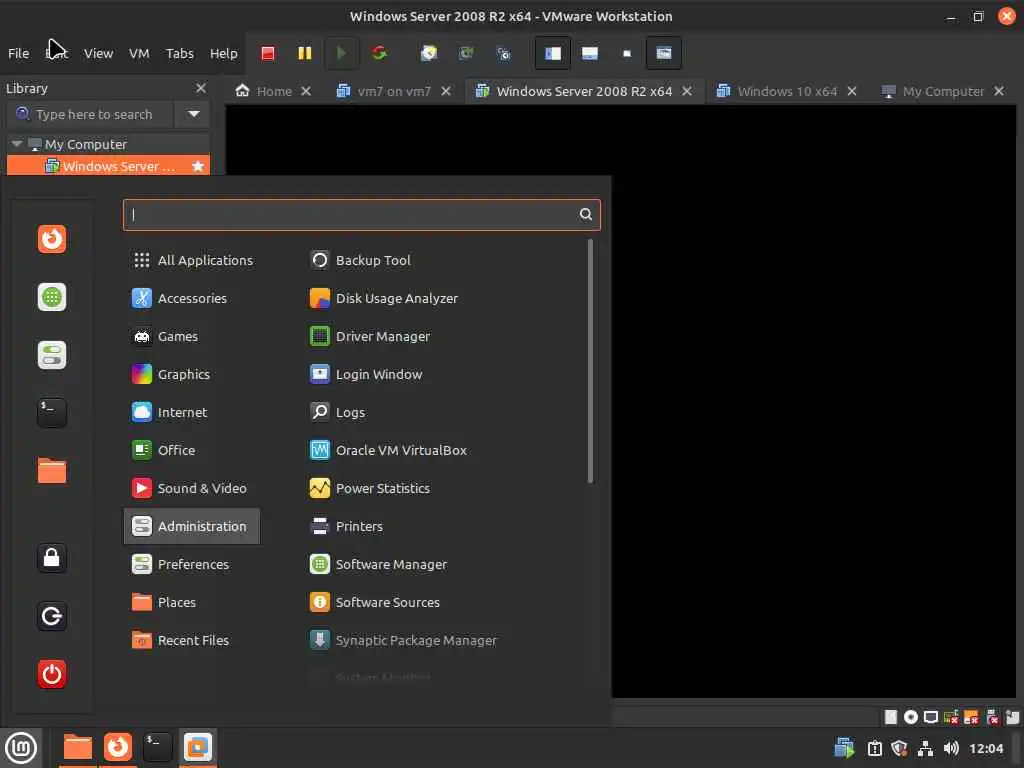Select the Places category
Viewport: 1024px width, 768px height.
click(192, 602)
